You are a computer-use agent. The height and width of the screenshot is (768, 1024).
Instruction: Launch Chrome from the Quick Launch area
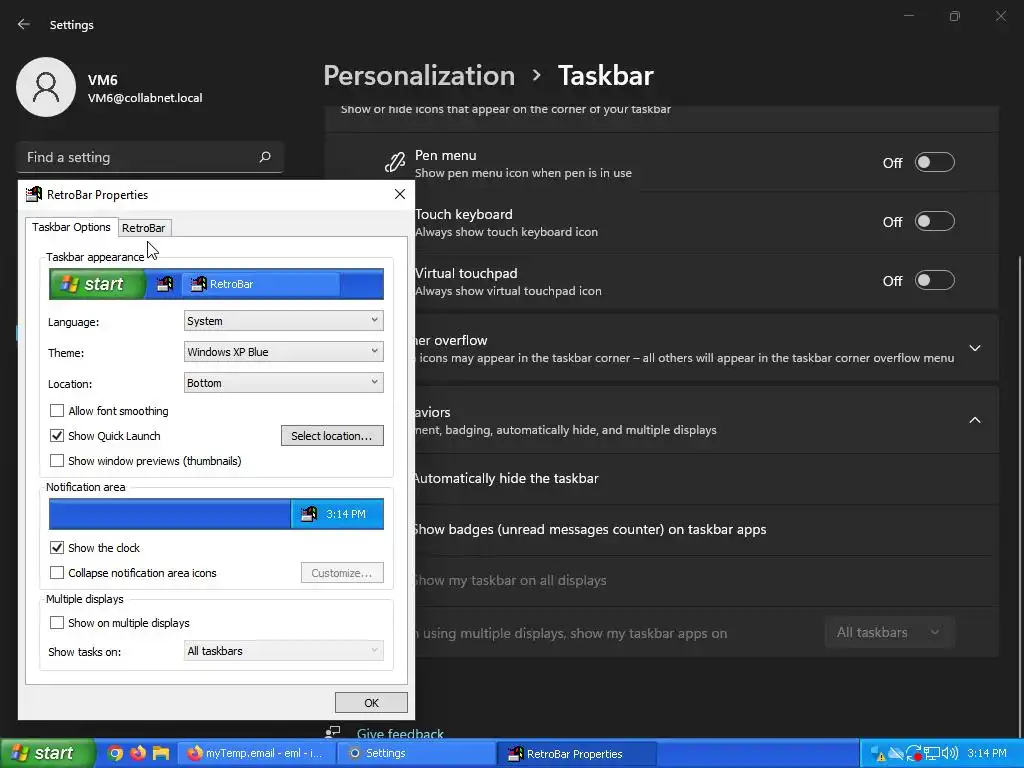(115, 753)
